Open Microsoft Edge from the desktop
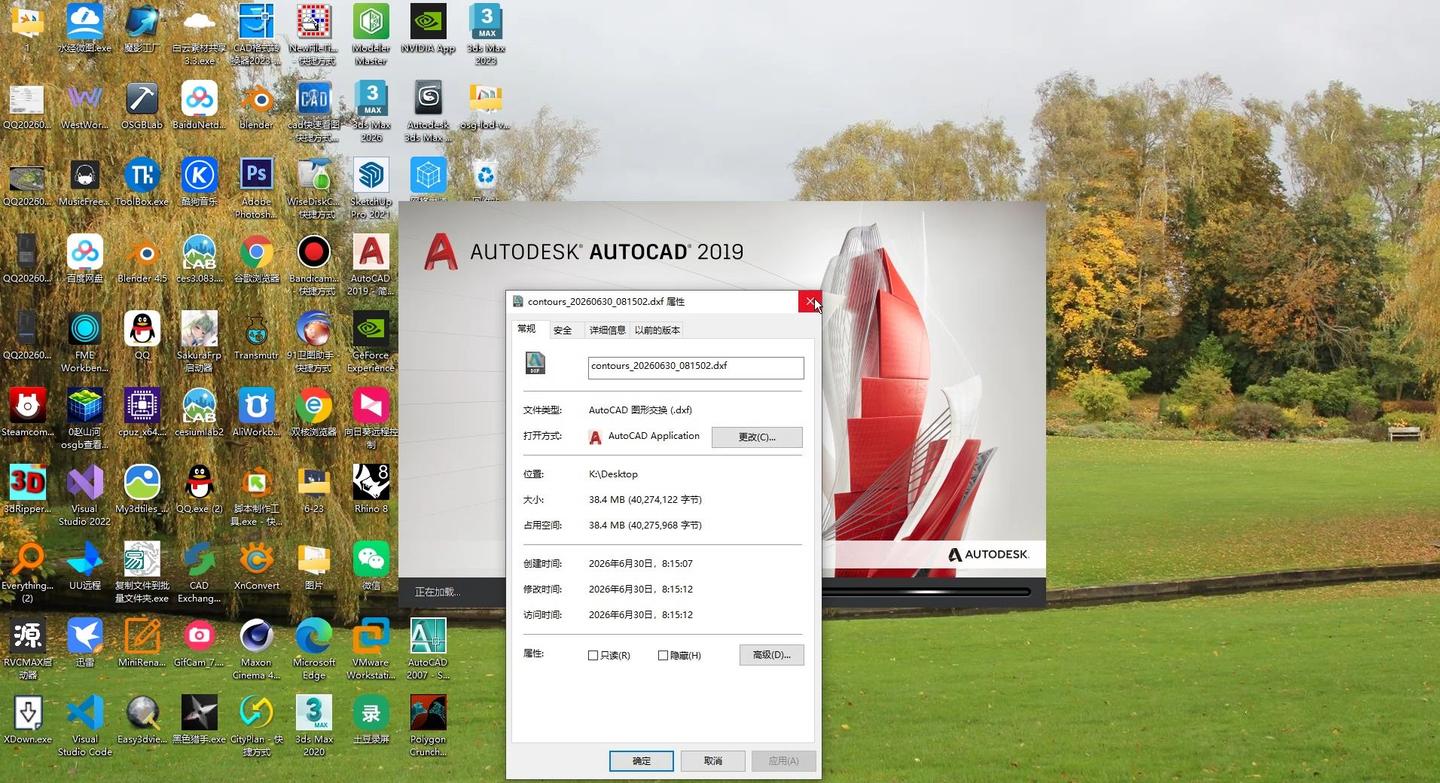 314,648
